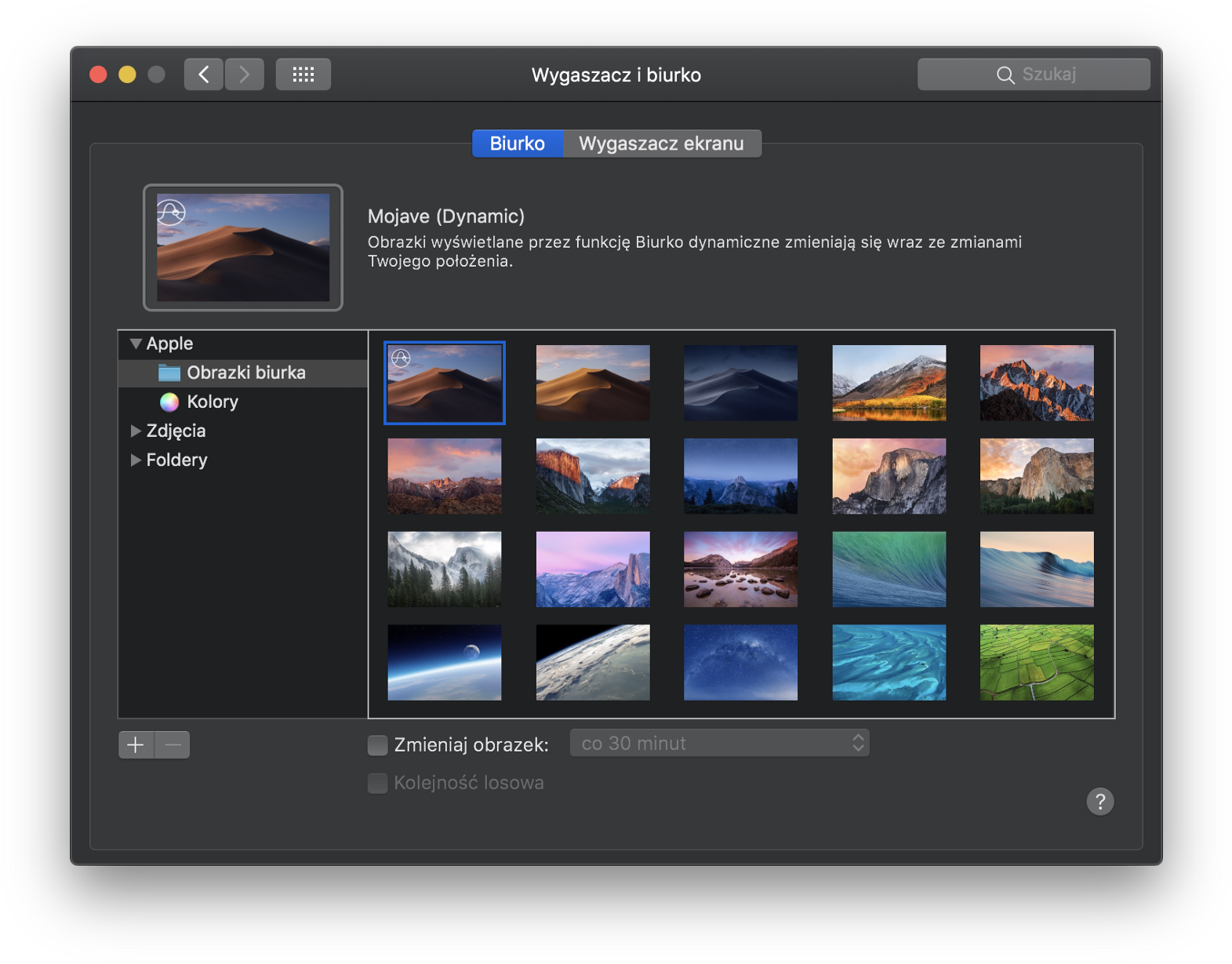Select the Kolory color wheel item
This screenshot has height=964, width=1232.
click(x=212, y=402)
